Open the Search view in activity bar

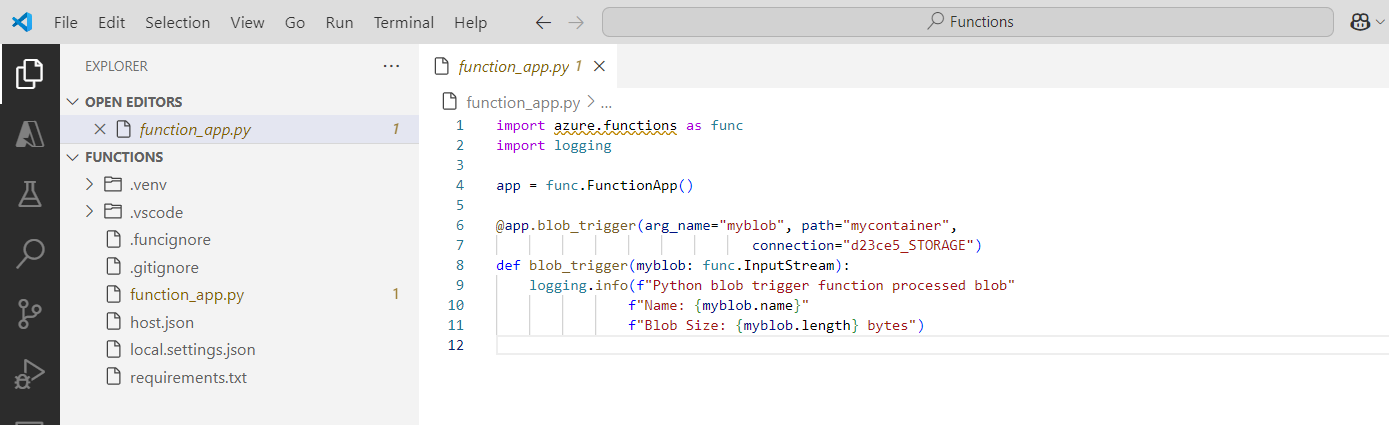[x=30, y=254]
